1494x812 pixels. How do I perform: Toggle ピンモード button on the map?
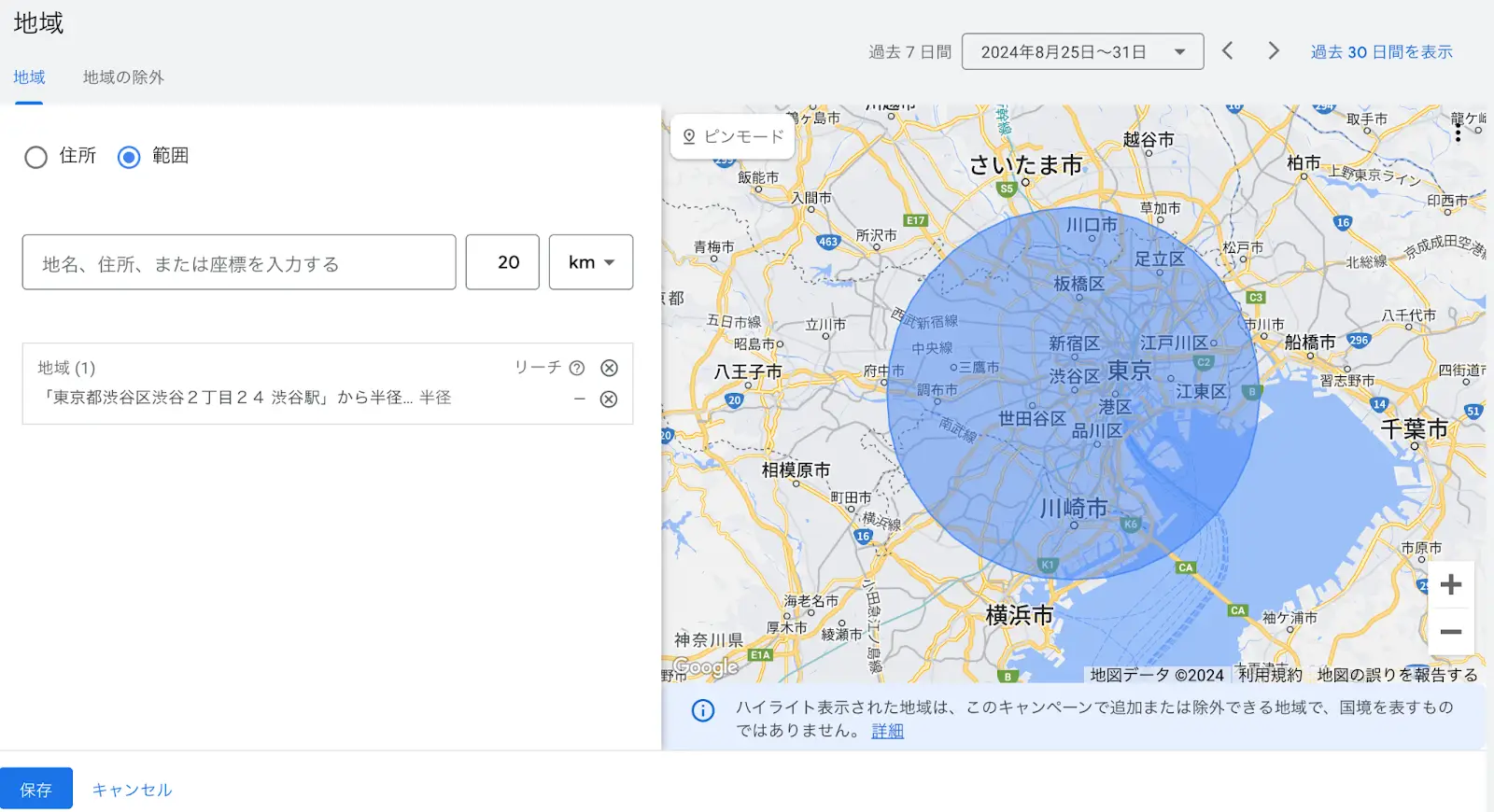pyautogui.click(x=733, y=136)
